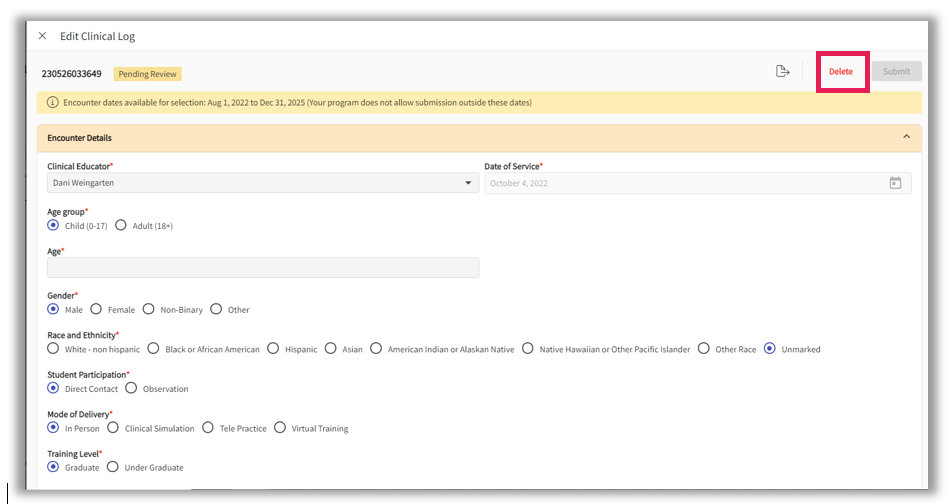
Task: Choose Female gender option
Action: click(x=96, y=310)
